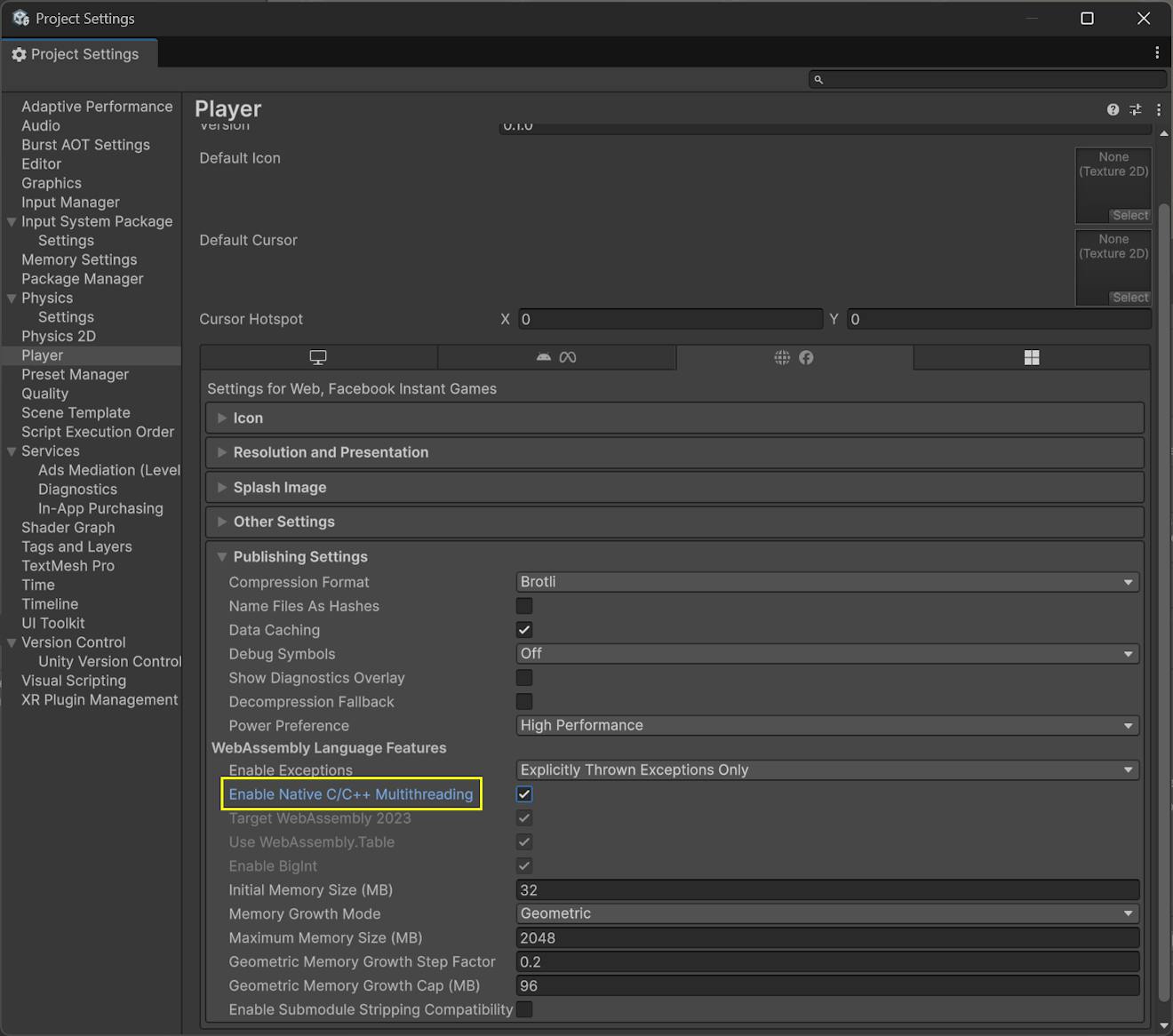The width and height of the screenshot is (1173, 1036).
Task: Click the Maximum Memory Size input field
Action: pyautogui.click(x=826, y=937)
